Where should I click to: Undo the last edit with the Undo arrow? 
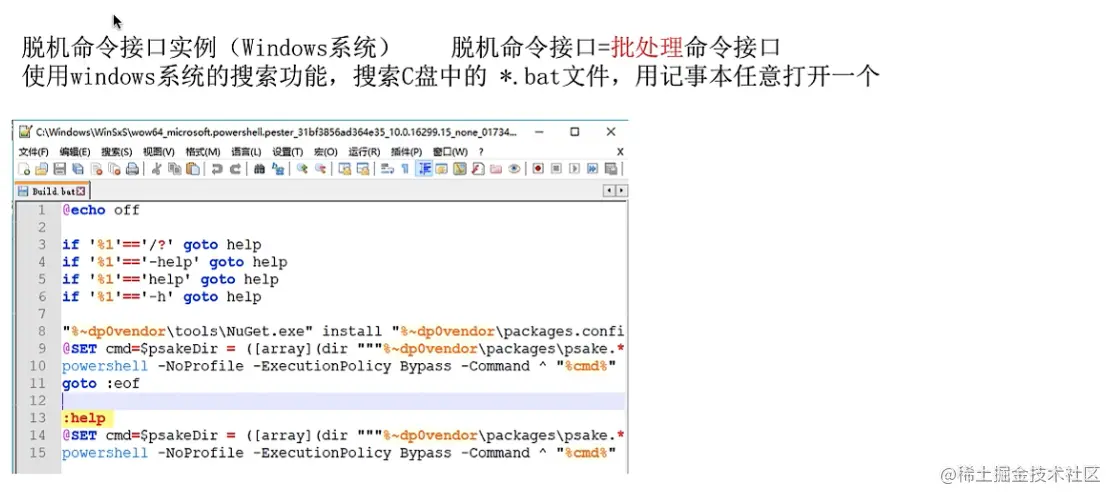(x=217, y=169)
